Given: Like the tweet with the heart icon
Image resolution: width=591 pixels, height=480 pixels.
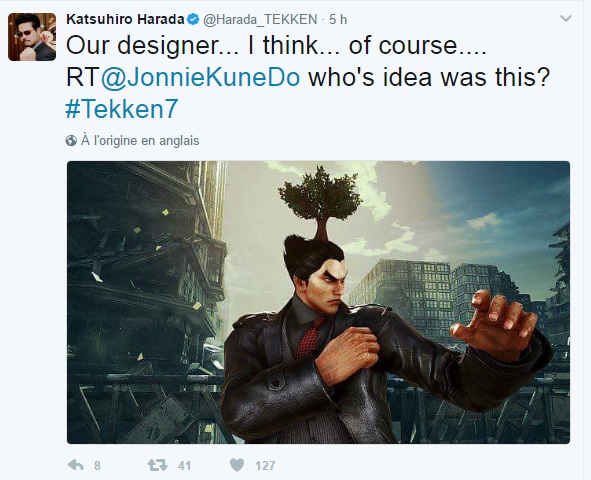Looking at the screenshot, I should [x=237, y=465].
